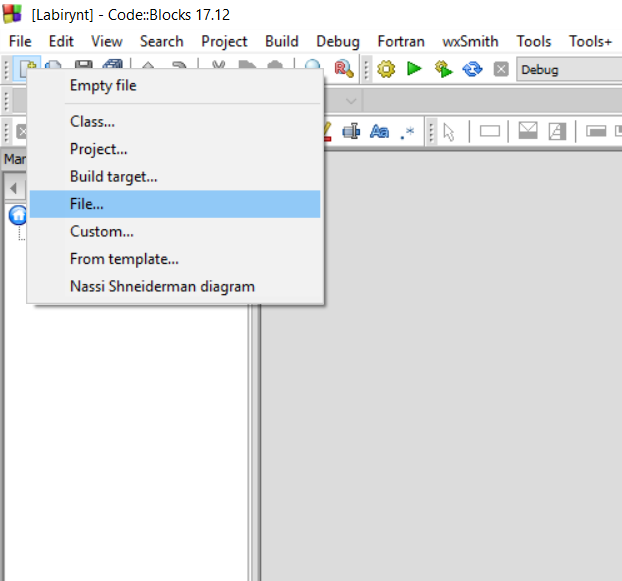Viewport: 622px width, 581px height.
Task: Click the Abort build icon
Action: point(501,69)
